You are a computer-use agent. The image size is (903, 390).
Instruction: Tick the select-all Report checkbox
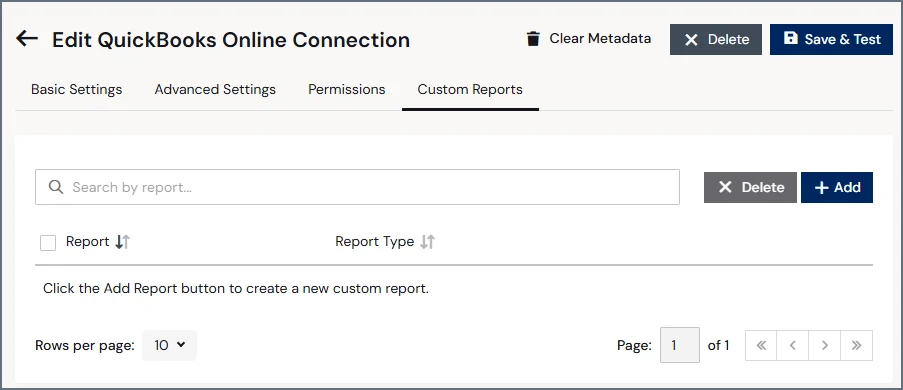tap(48, 243)
